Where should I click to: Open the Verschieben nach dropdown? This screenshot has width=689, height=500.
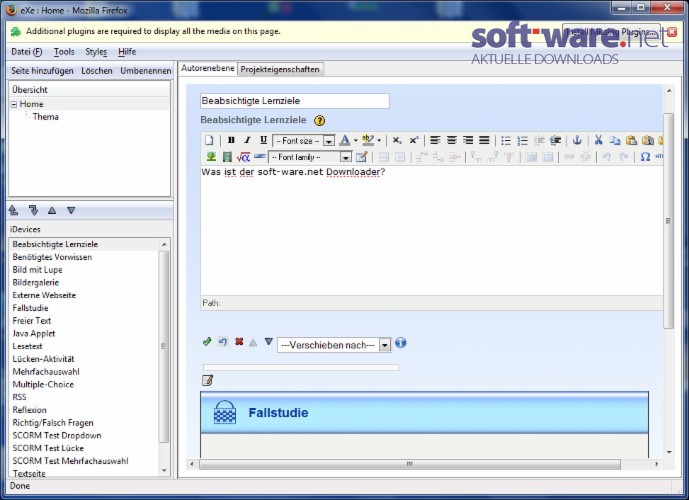[x=334, y=345]
